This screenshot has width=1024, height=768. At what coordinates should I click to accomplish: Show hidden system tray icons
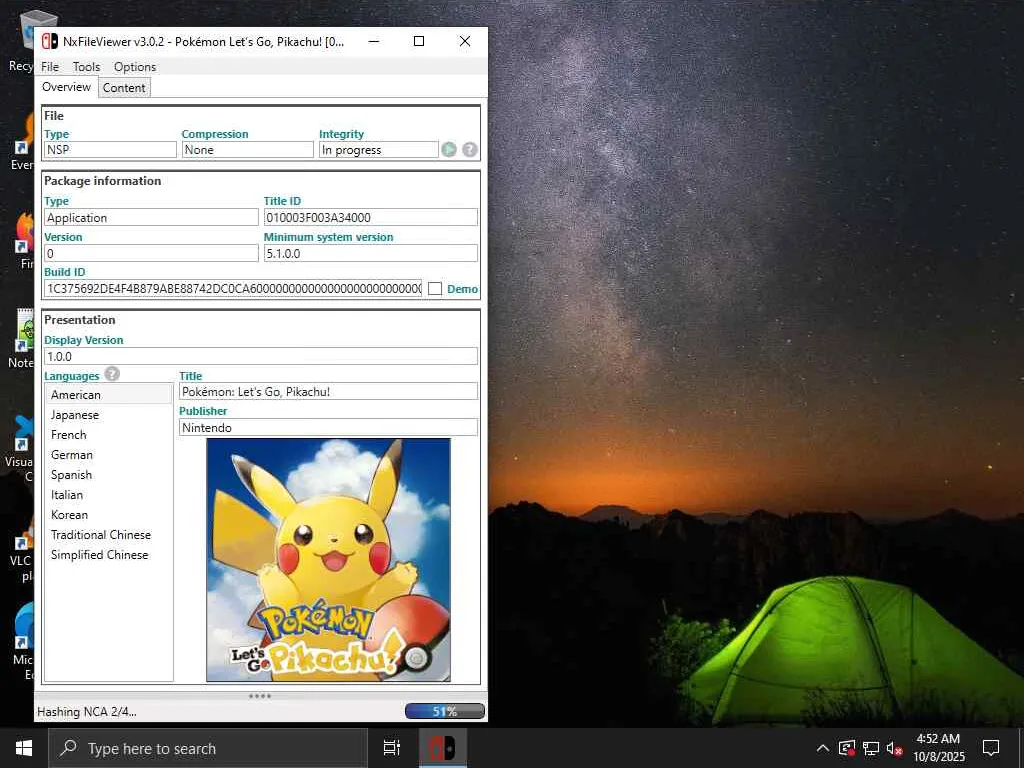pyautogui.click(x=823, y=748)
